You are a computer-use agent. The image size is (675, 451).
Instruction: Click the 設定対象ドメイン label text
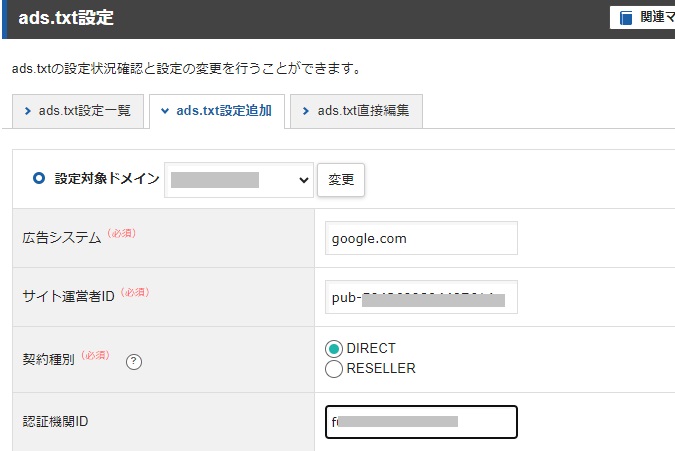(107, 179)
